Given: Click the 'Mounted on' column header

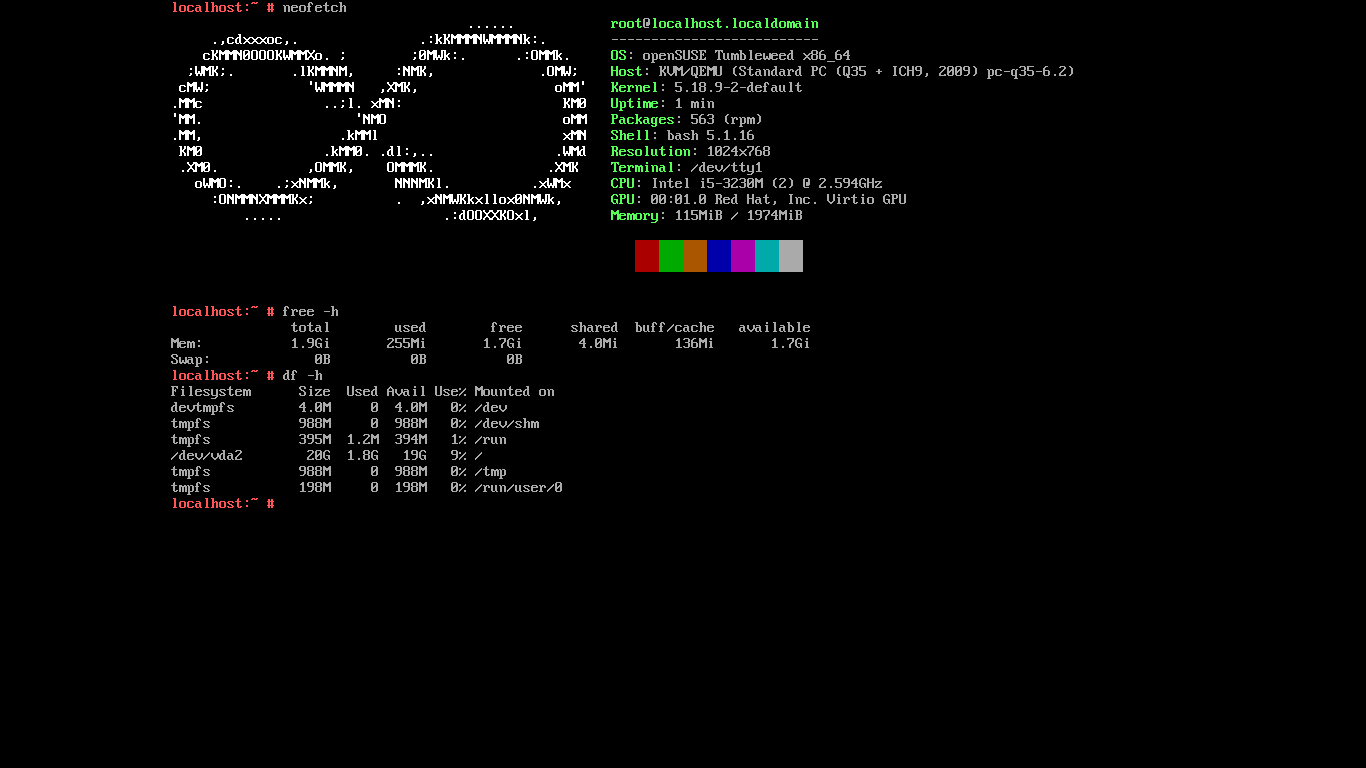Looking at the screenshot, I should click(x=515, y=392).
